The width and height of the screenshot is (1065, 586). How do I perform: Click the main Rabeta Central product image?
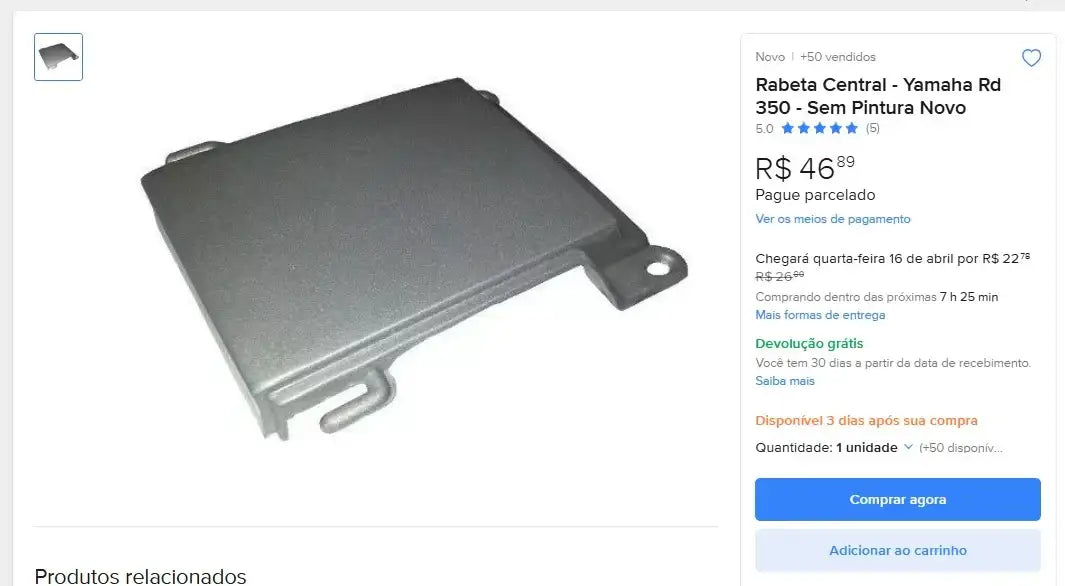(x=414, y=259)
